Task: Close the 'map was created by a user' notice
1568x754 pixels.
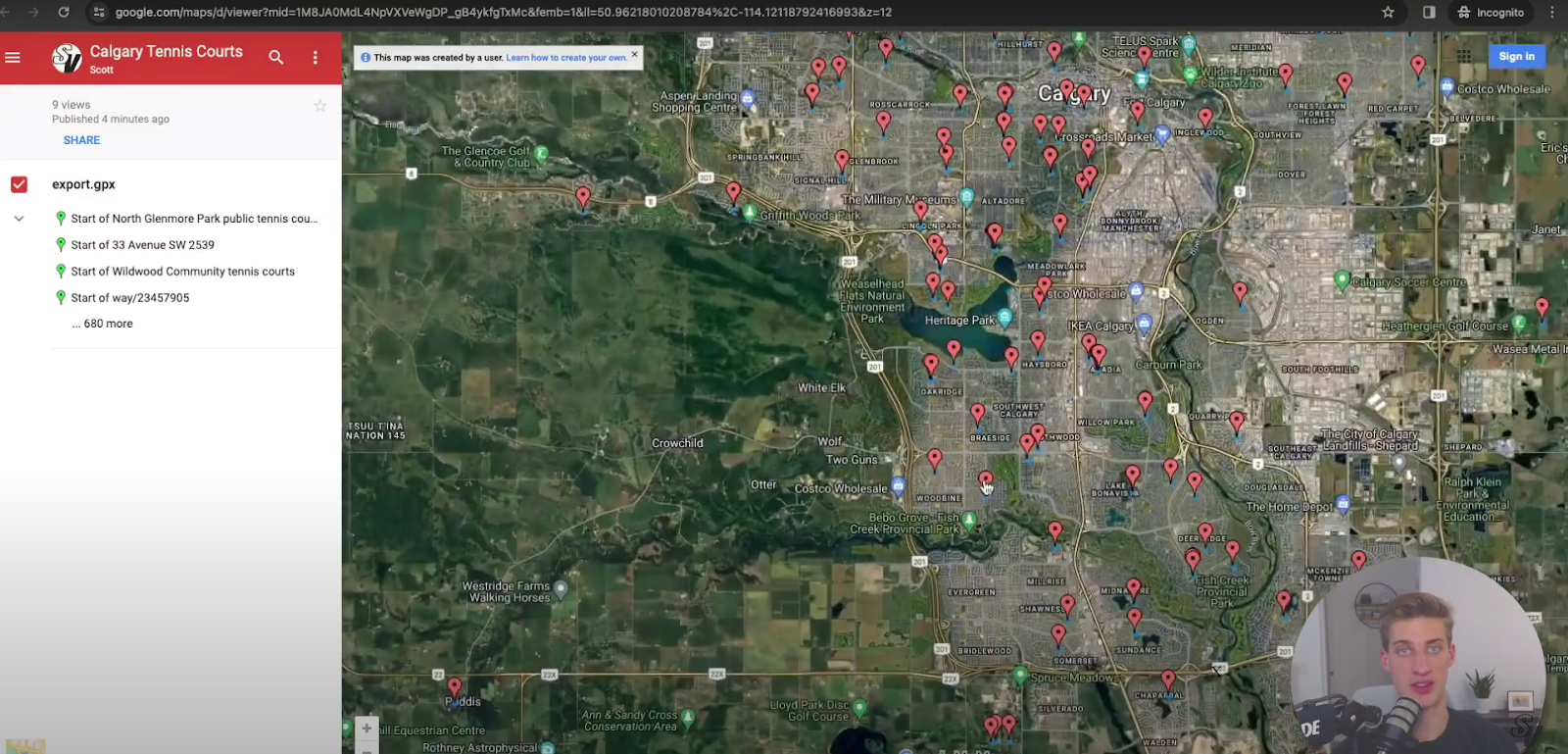Action: 634,54
